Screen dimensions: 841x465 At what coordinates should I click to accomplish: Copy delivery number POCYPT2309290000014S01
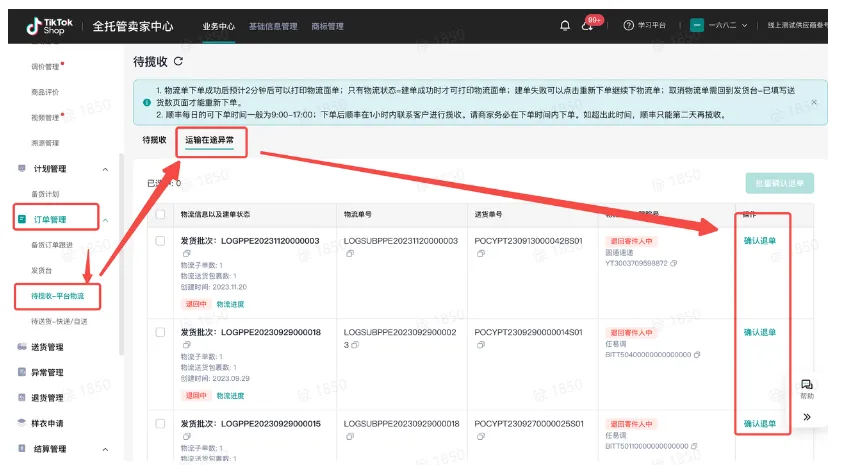tap(481, 344)
